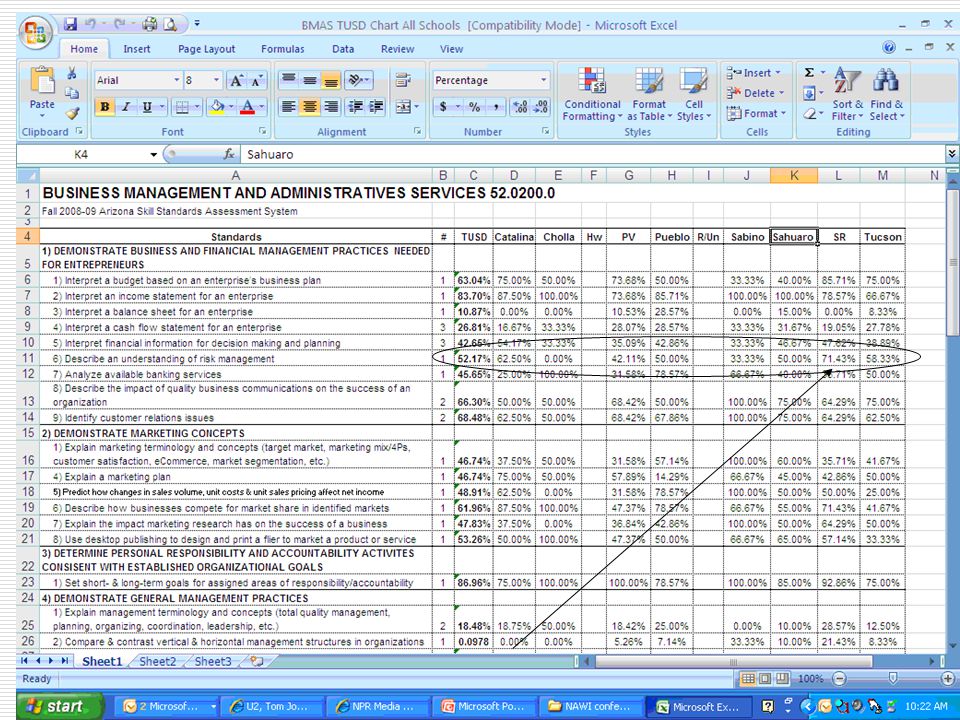
Task: Open the Data tab
Action: (x=343, y=49)
